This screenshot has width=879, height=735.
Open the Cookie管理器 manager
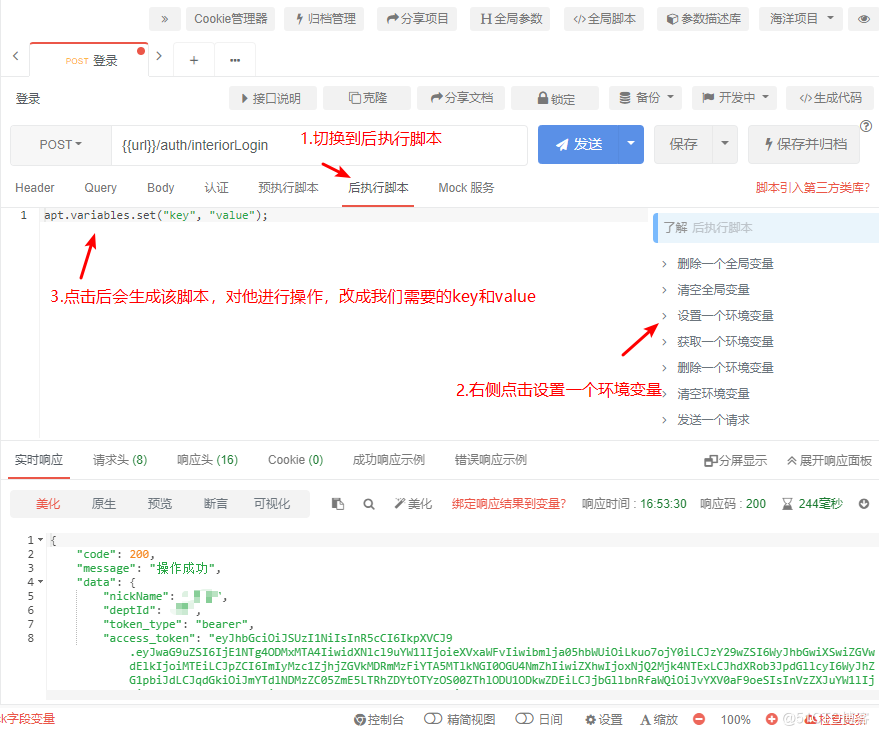click(230, 19)
